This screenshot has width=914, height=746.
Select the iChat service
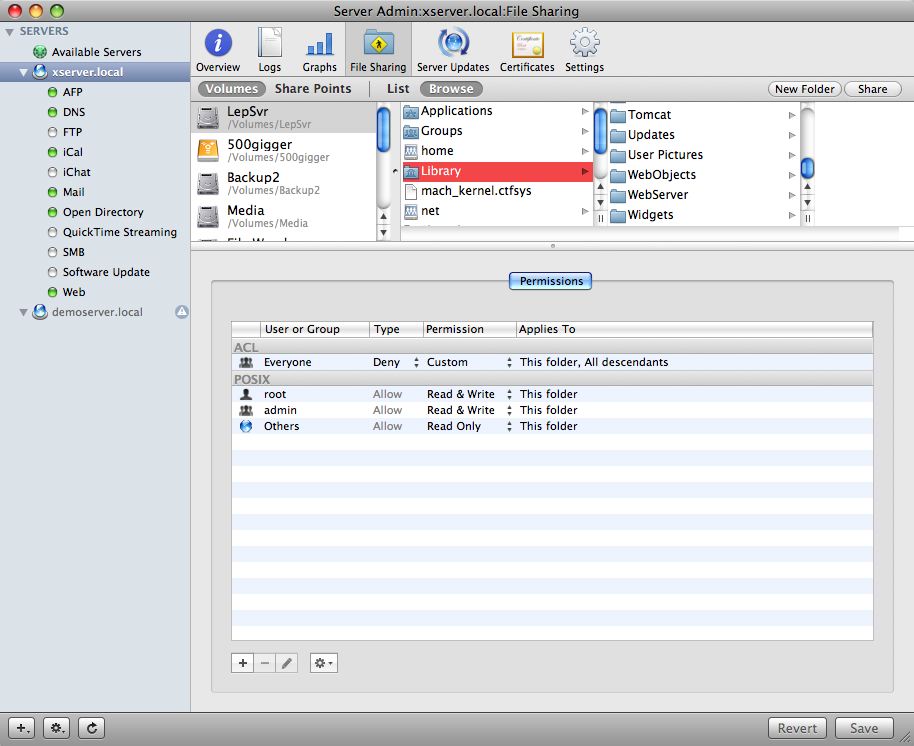95,172
